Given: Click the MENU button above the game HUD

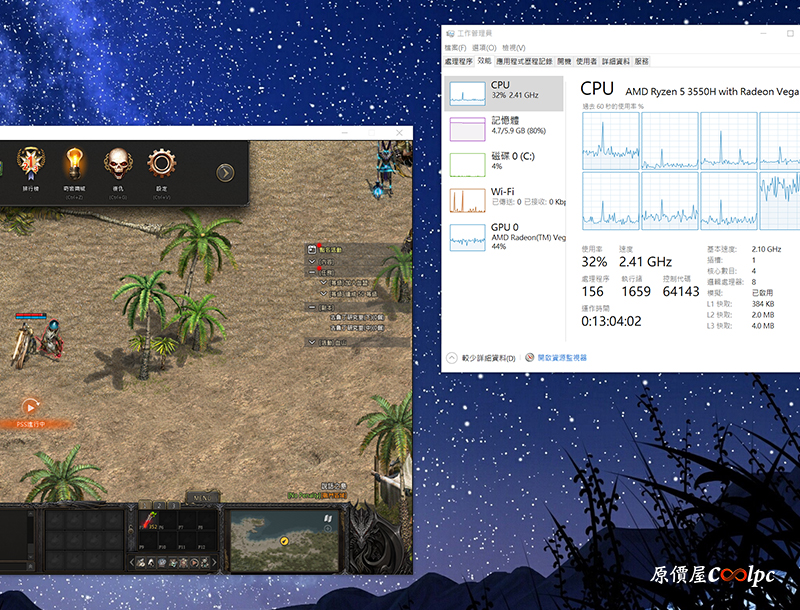Looking at the screenshot, I should click(x=203, y=497).
